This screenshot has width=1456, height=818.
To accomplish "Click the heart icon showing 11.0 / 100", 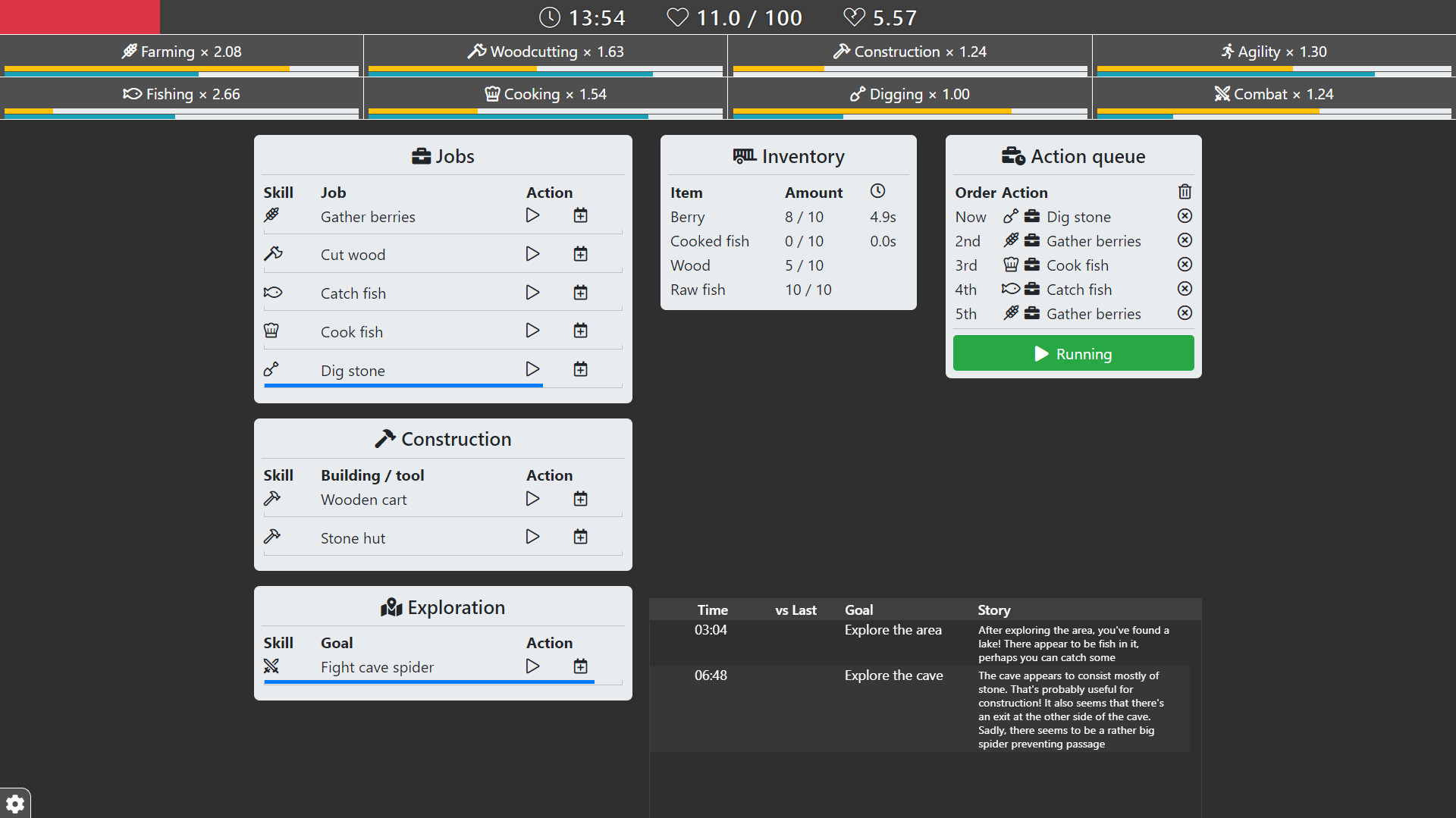I will coord(678,17).
